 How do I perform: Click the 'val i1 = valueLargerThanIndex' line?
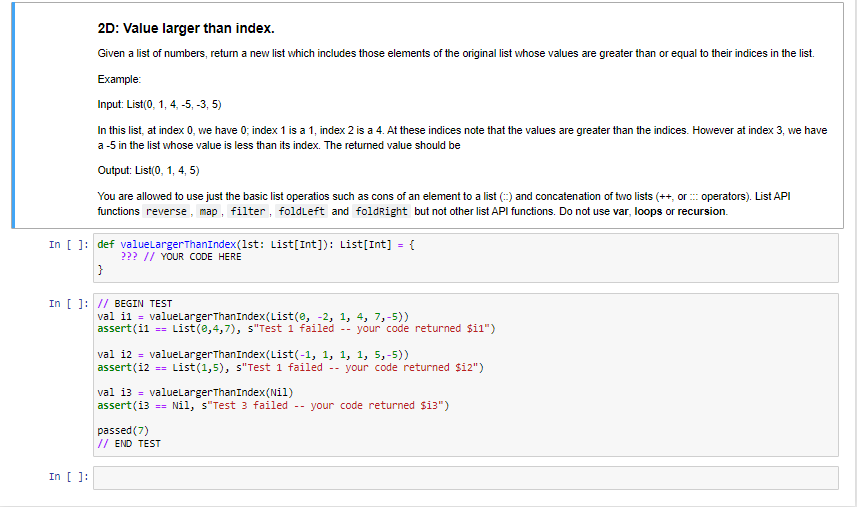click(x=253, y=316)
